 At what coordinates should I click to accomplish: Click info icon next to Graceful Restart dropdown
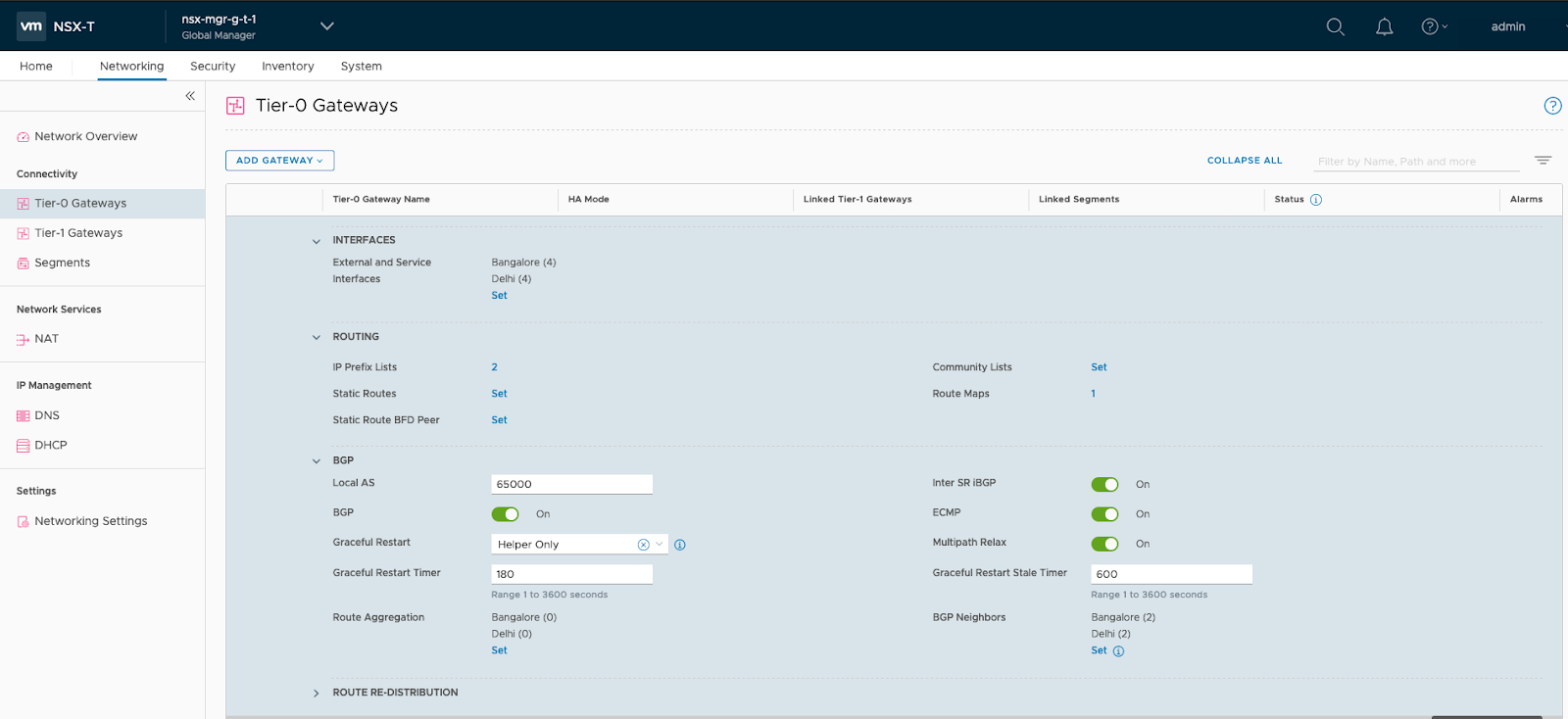(680, 545)
